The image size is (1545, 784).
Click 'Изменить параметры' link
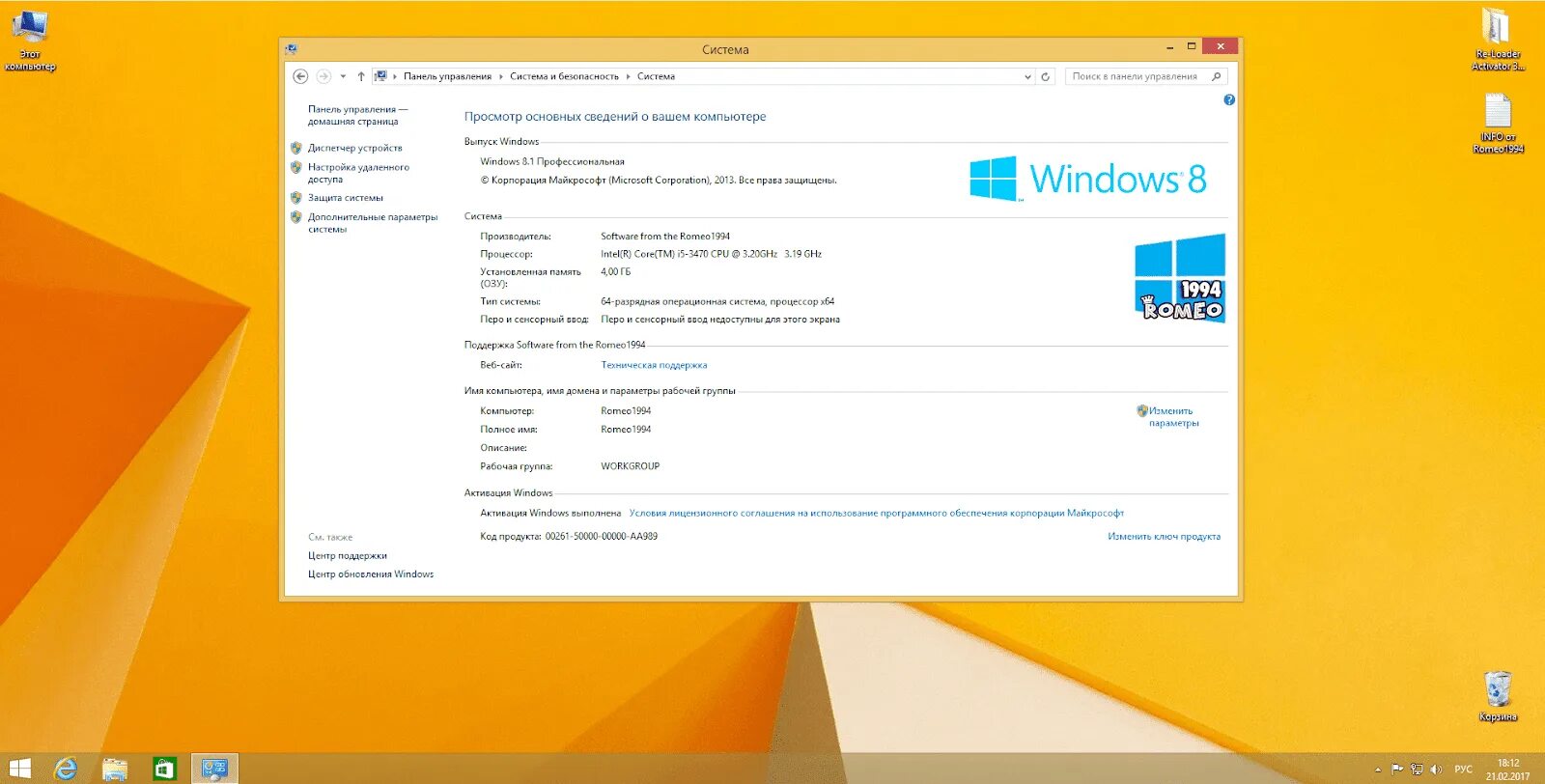(x=1173, y=417)
